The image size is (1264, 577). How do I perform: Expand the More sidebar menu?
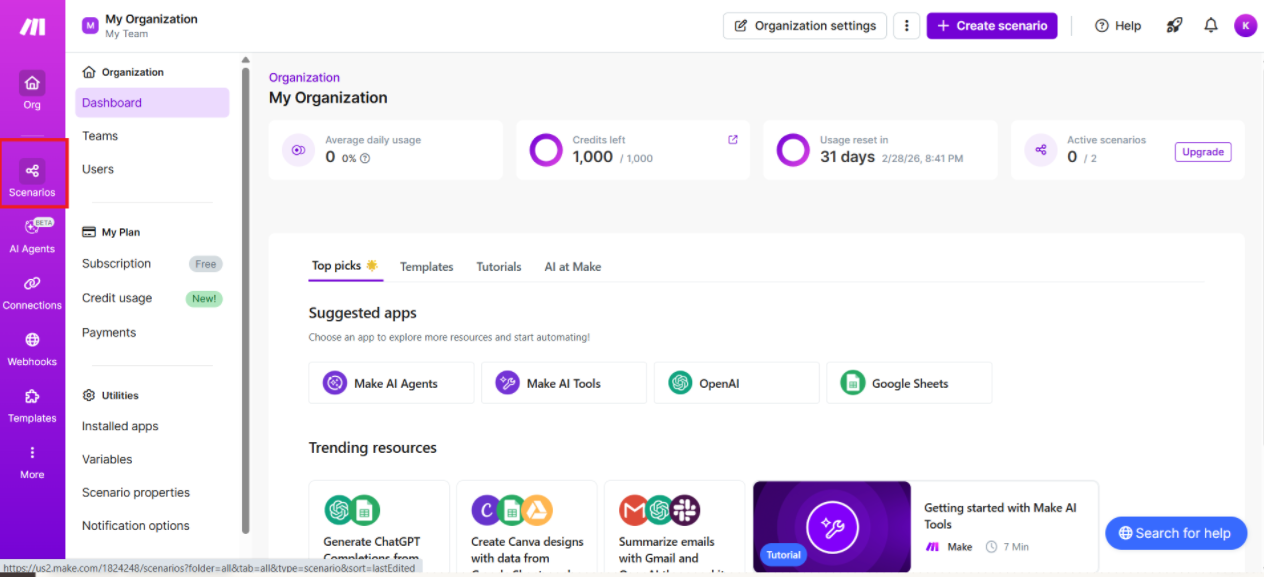(x=32, y=460)
